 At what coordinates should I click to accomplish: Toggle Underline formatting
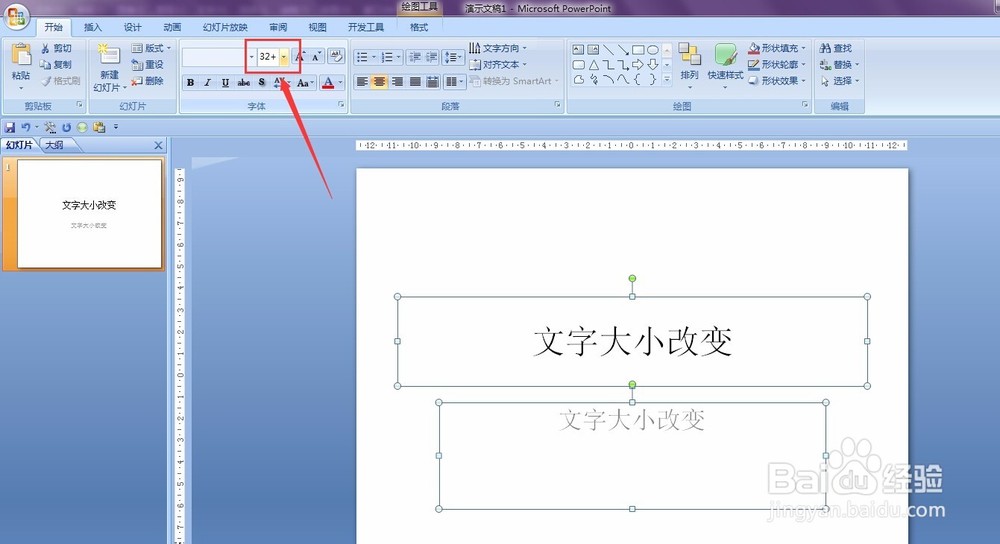point(225,82)
